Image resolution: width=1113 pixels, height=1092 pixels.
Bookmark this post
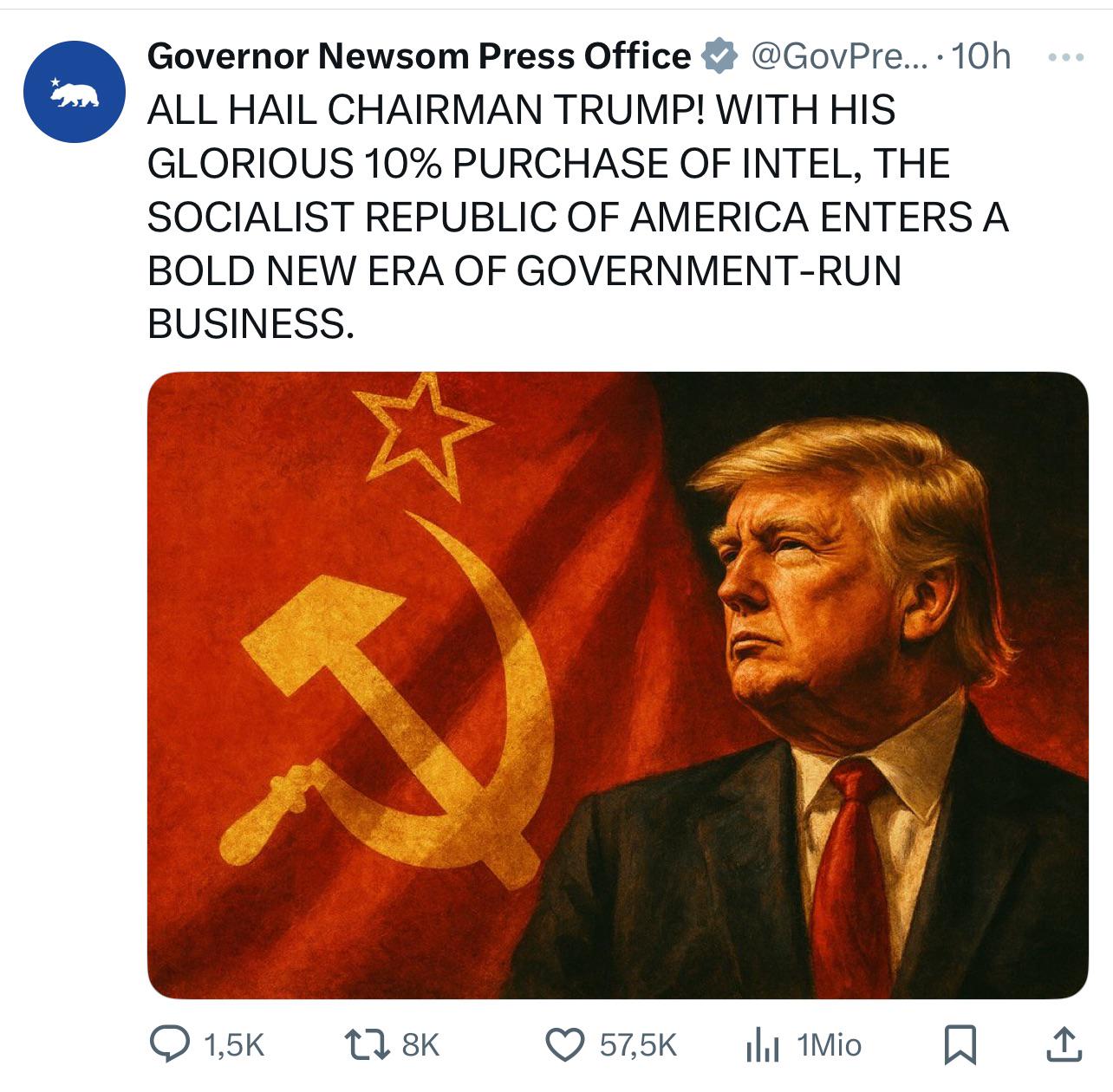pos(960,1044)
